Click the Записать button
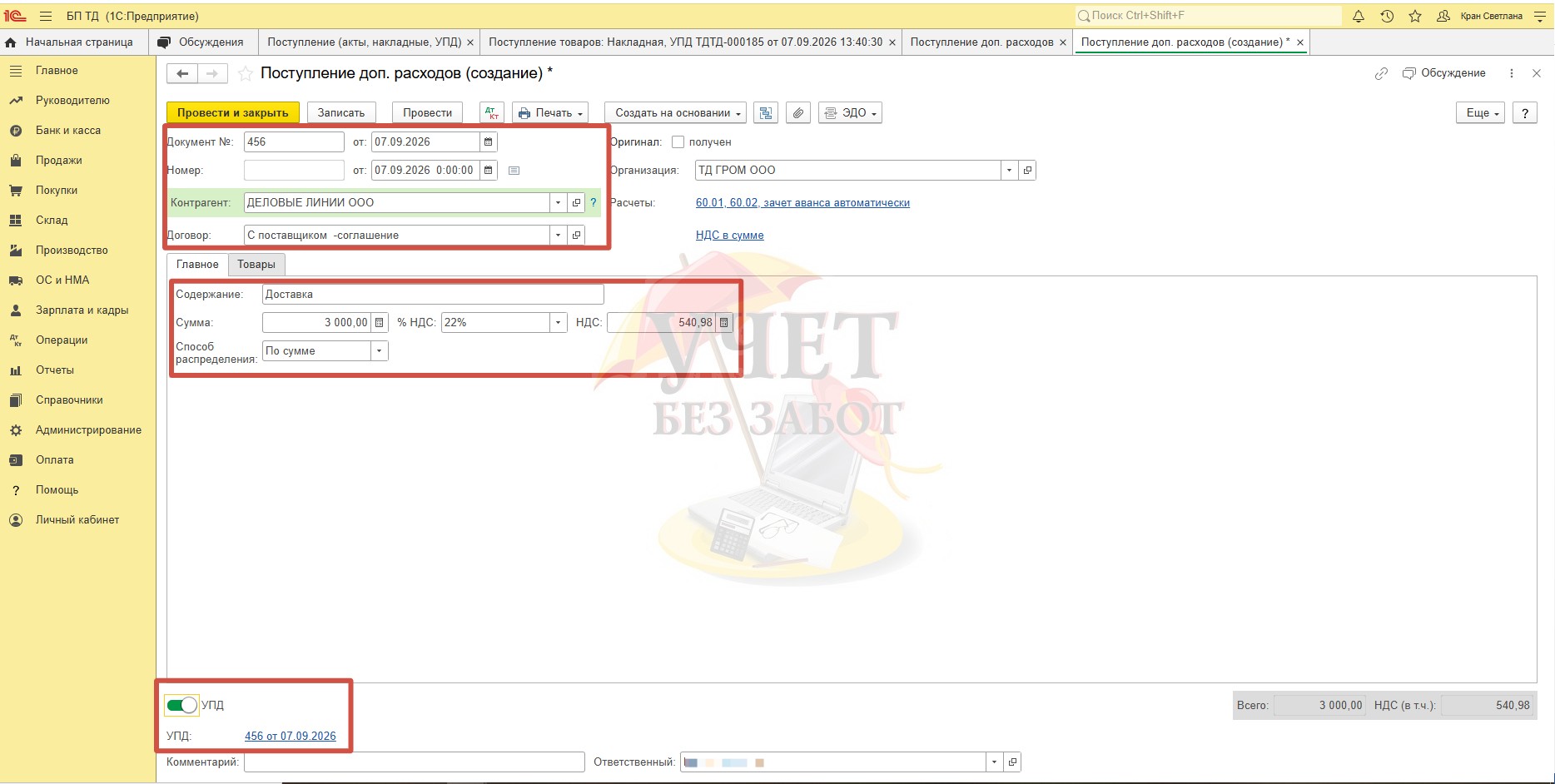The width and height of the screenshot is (1555, 784). pyautogui.click(x=341, y=112)
